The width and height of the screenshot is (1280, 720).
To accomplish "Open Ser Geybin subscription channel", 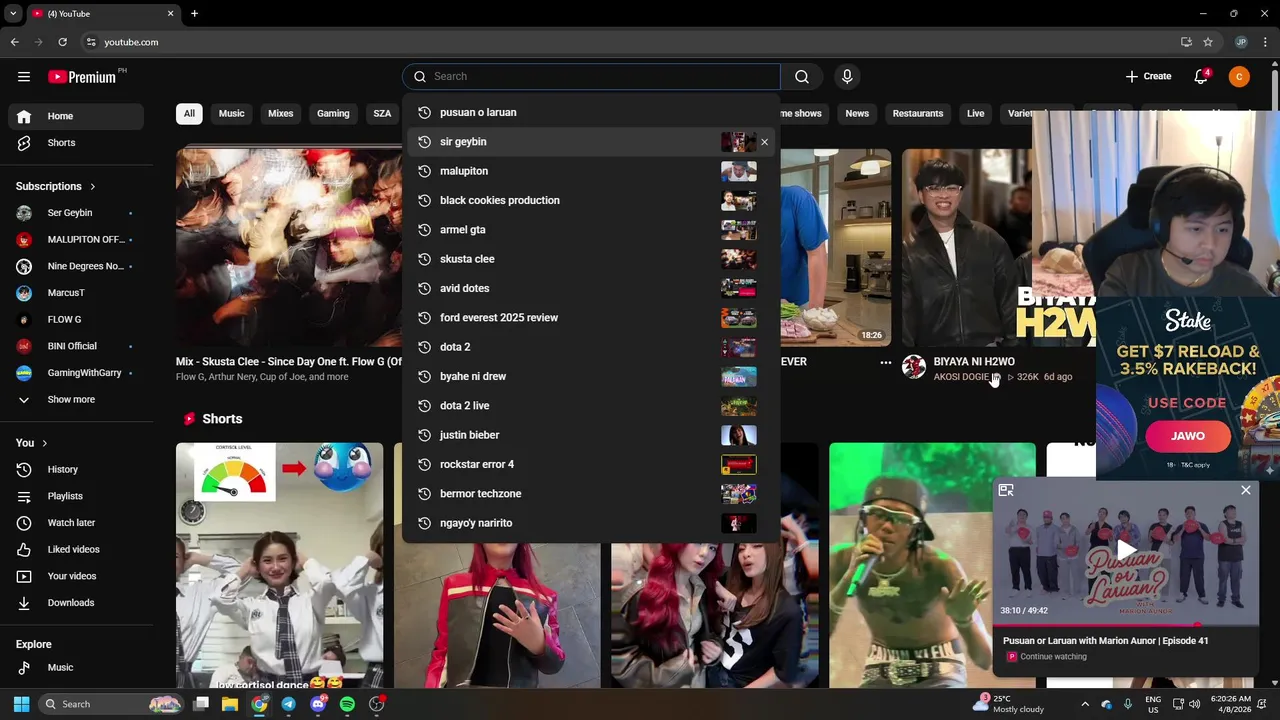I will [76, 213].
